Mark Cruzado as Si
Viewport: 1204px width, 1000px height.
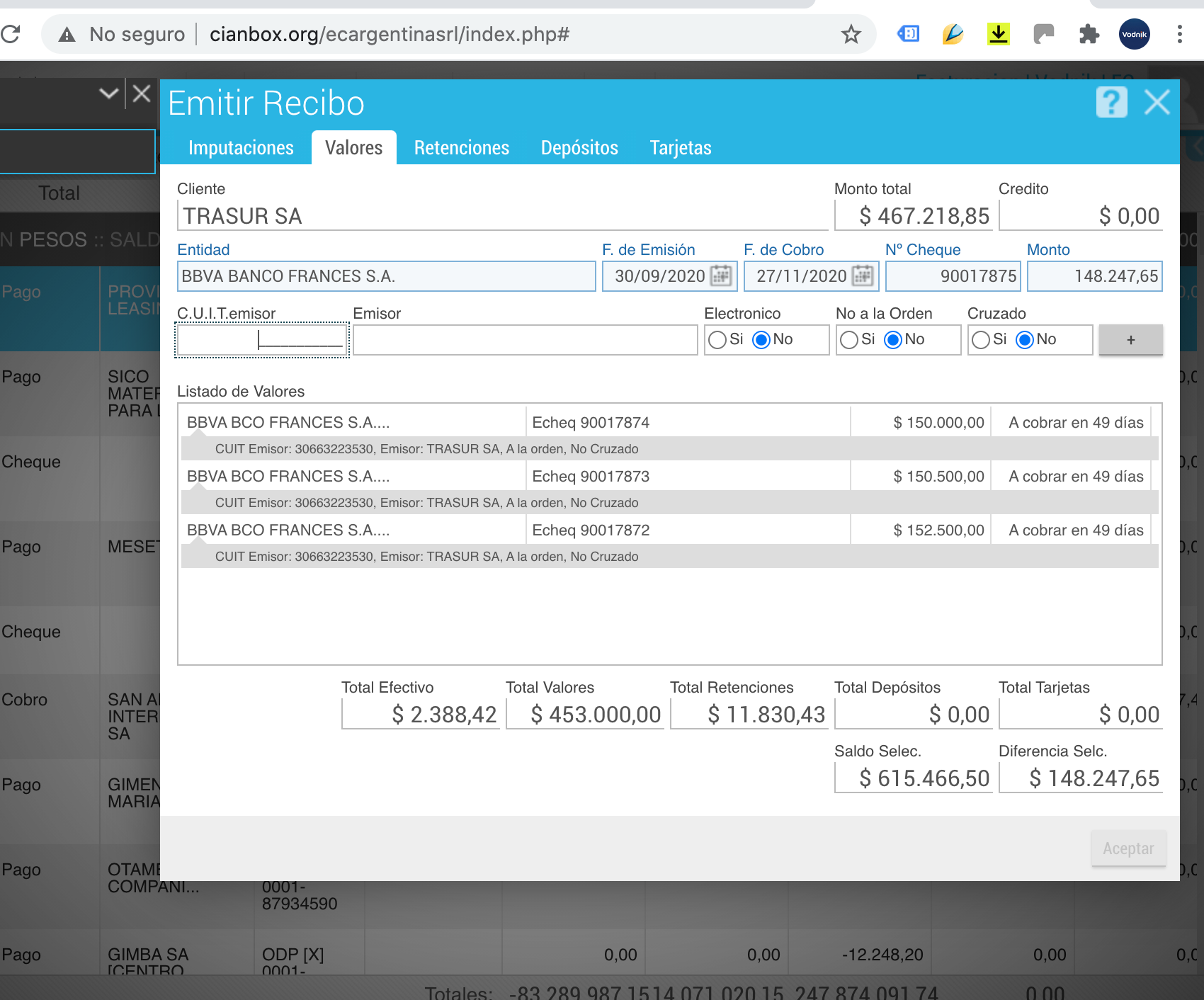(x=981, y=340)
